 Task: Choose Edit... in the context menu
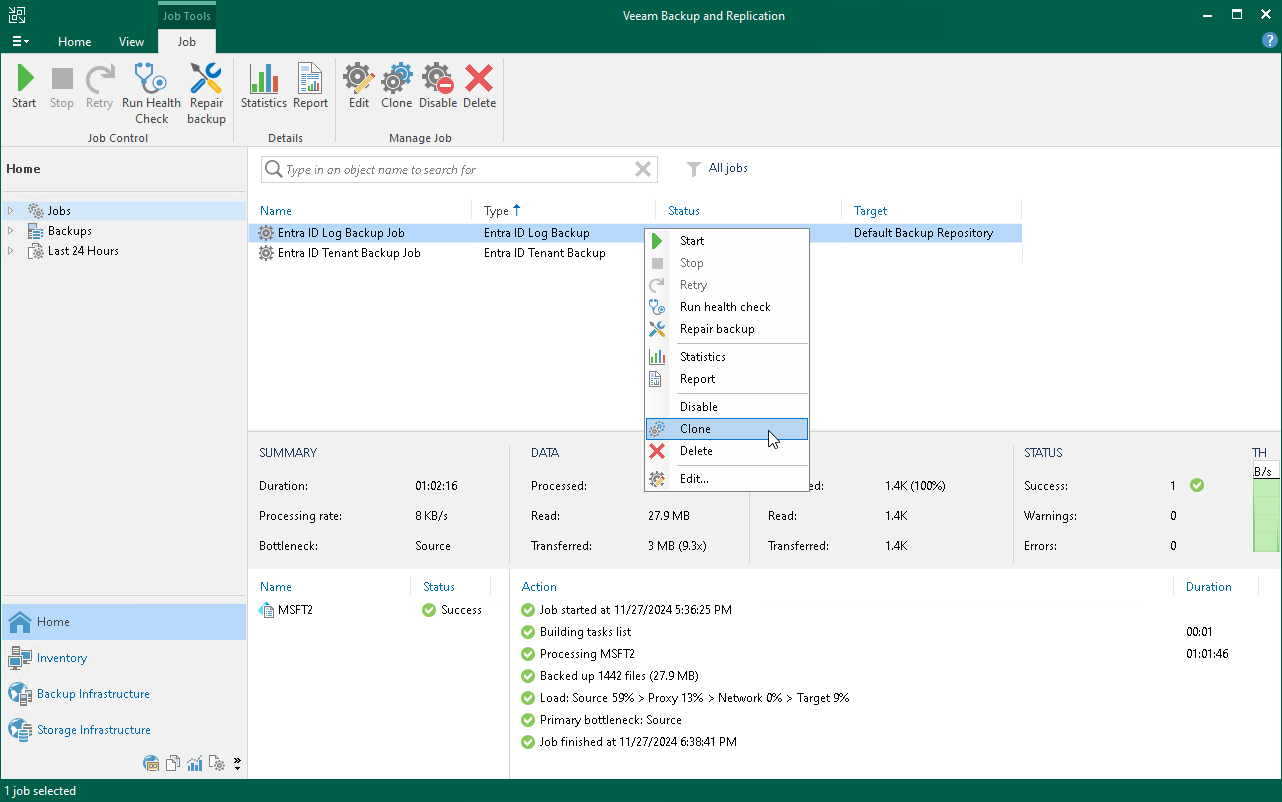tap(727, 479)
